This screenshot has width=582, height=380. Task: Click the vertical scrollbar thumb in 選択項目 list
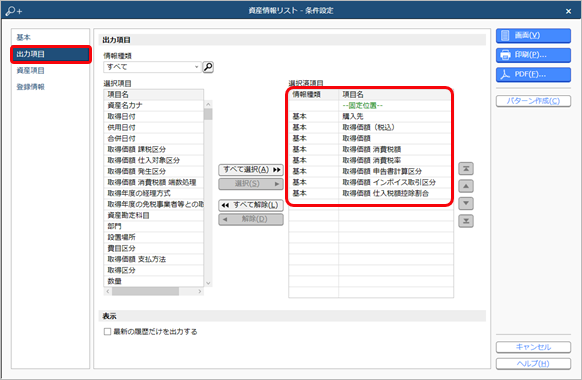[208, 114]
